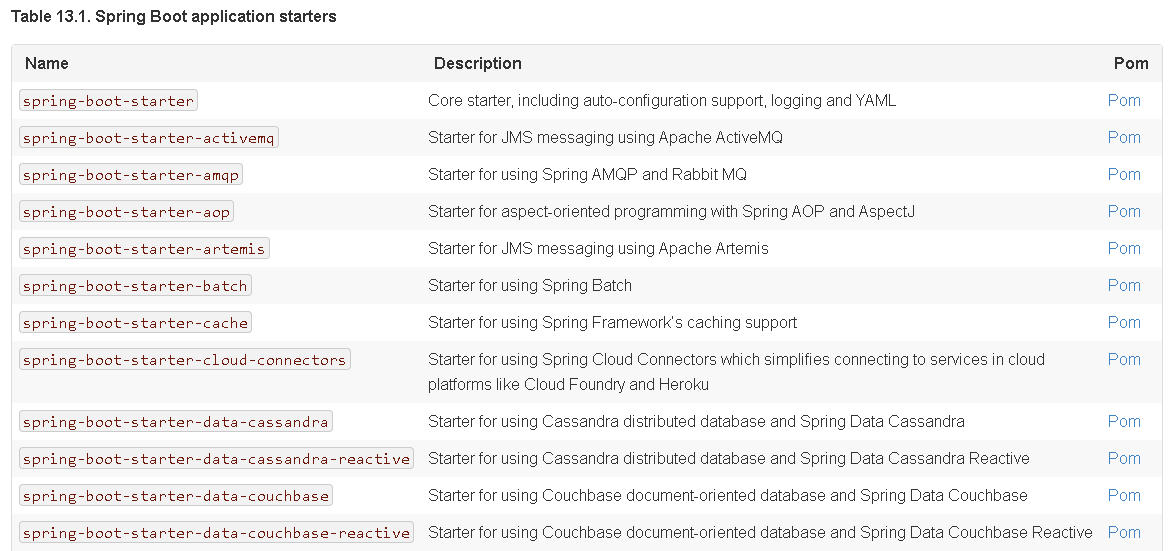Open the spring-boot-starter-data-couchbase Pom link
The height and width of the screenshot is (551, 1174).
point(1124,495)
